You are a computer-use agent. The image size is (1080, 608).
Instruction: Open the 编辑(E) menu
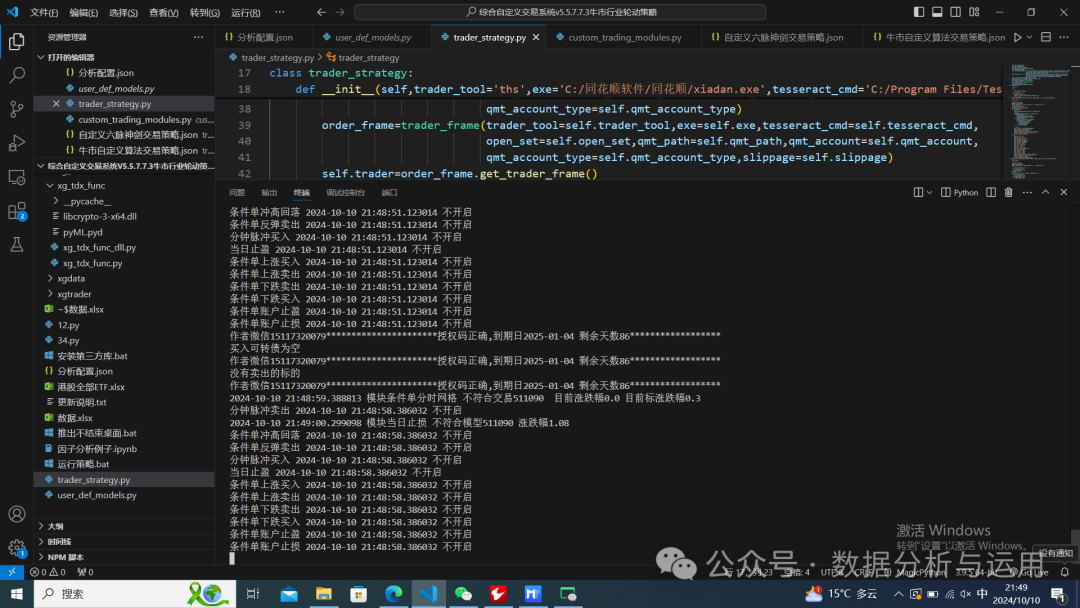pos(84,12)
